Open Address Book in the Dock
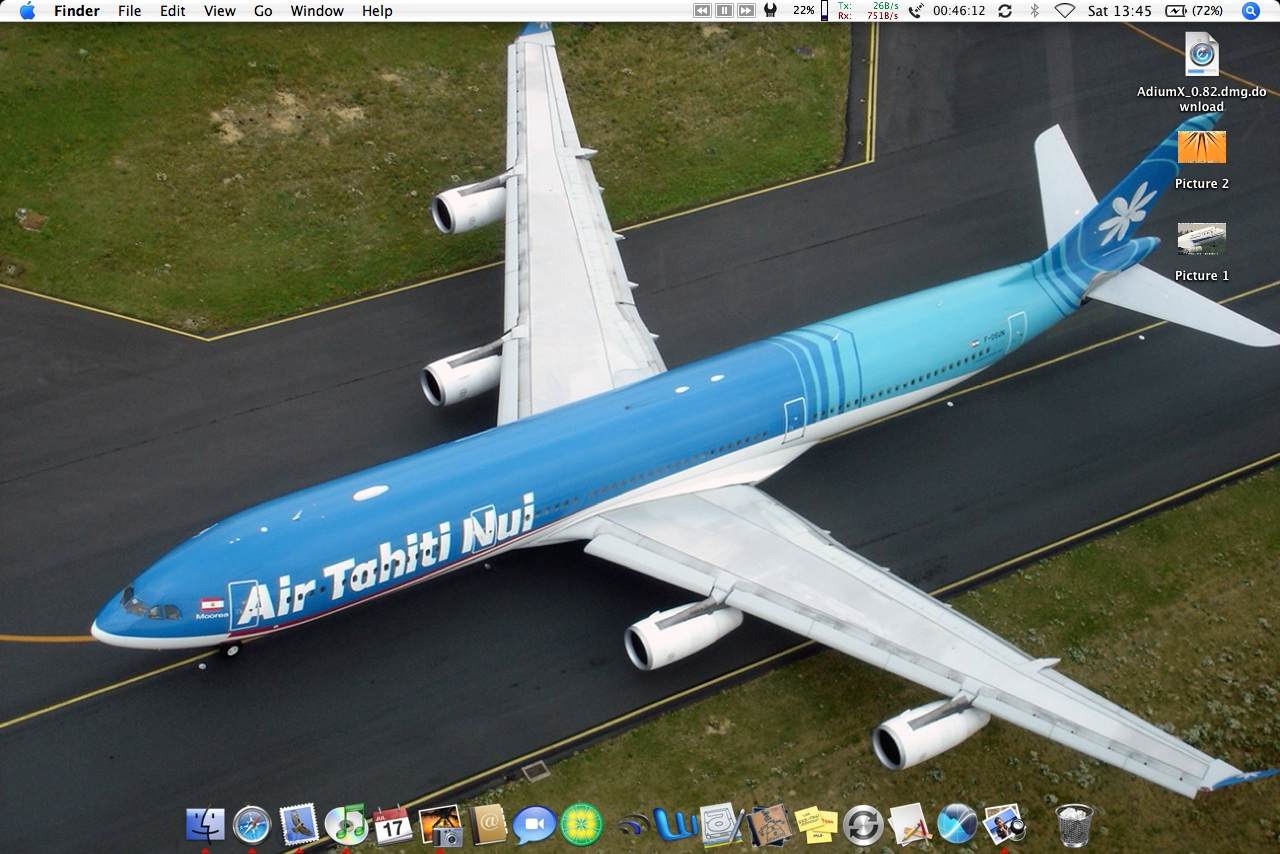This screenshot has width=1280, height=854. pos(488,825)
